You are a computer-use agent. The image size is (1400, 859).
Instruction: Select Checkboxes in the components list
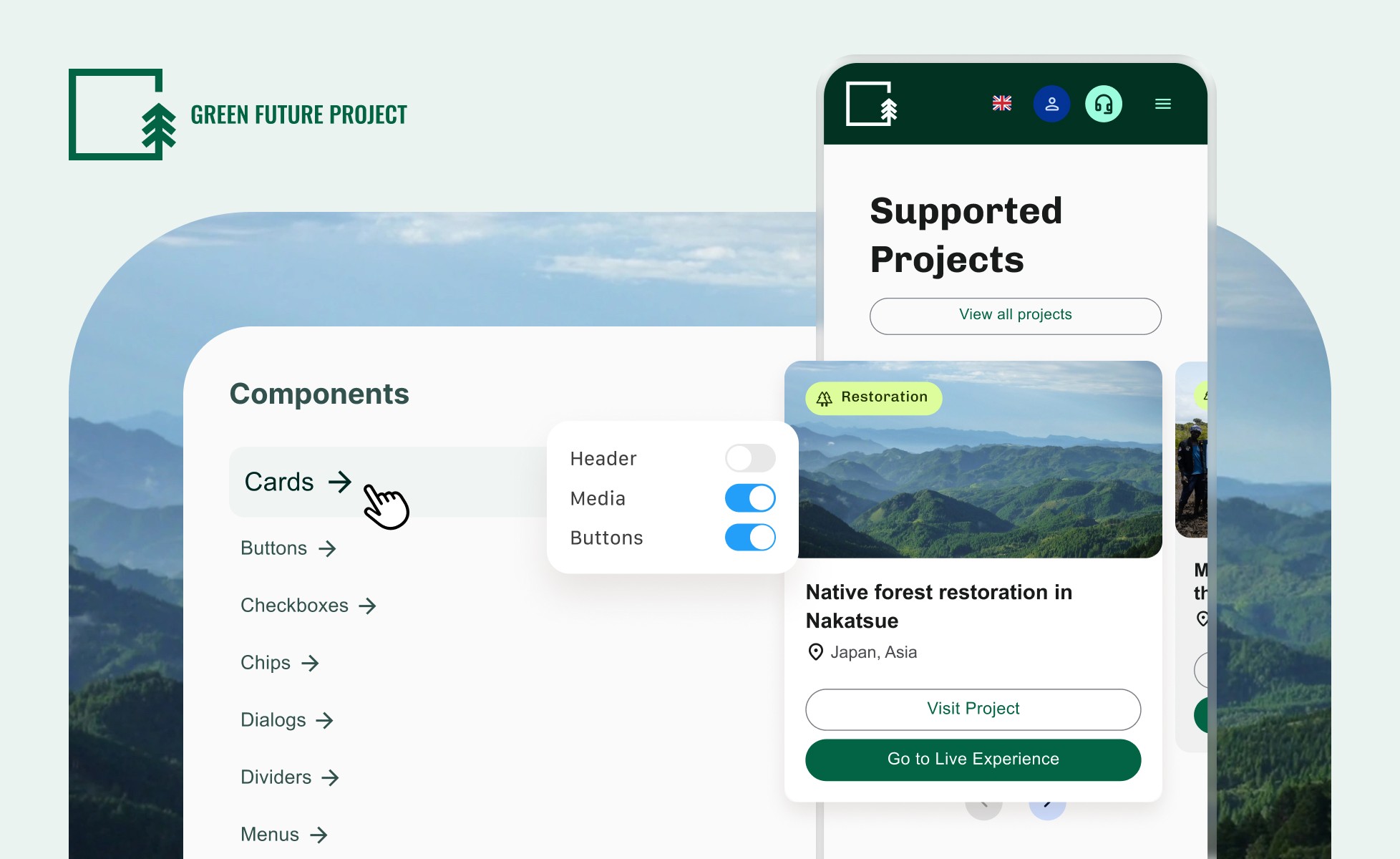click(x=308, y=606)
